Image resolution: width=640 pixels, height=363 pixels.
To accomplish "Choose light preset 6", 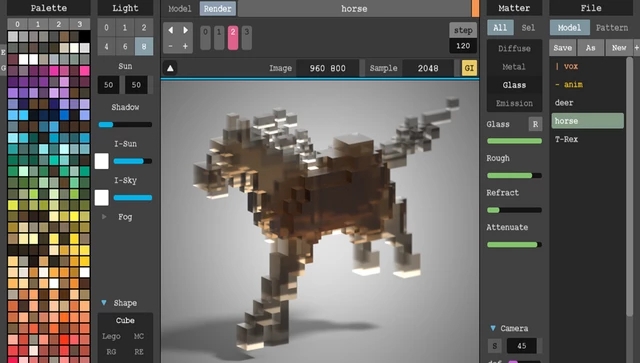I will [125, 47].
